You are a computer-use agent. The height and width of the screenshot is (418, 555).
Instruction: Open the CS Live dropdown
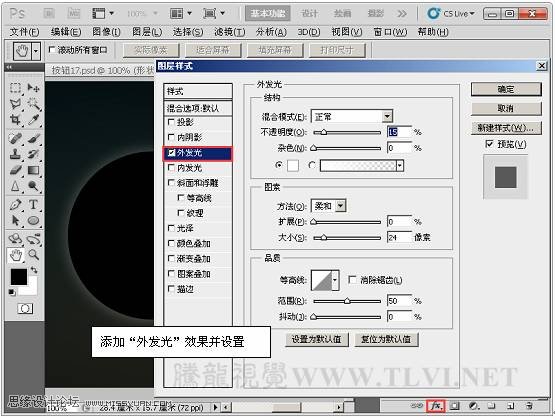[x=451, y=14]
